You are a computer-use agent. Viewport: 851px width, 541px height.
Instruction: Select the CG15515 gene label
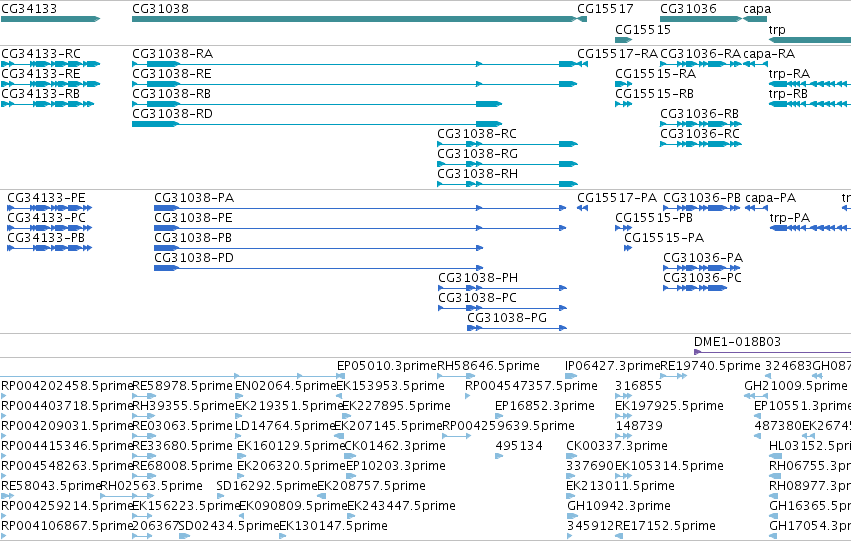643,29
